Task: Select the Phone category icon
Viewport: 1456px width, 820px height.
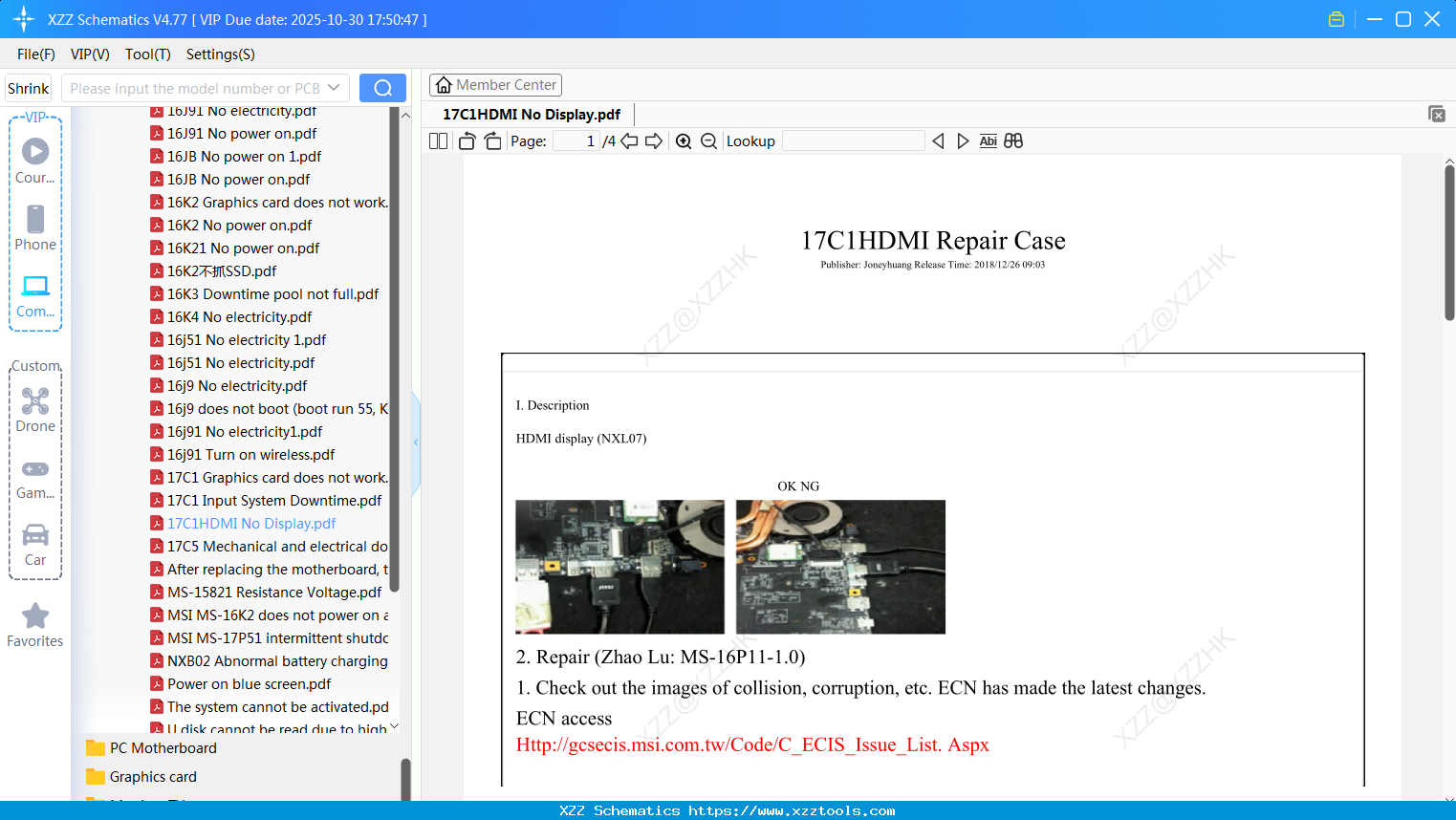Action: pyautogui.click(x=35, y=227)
